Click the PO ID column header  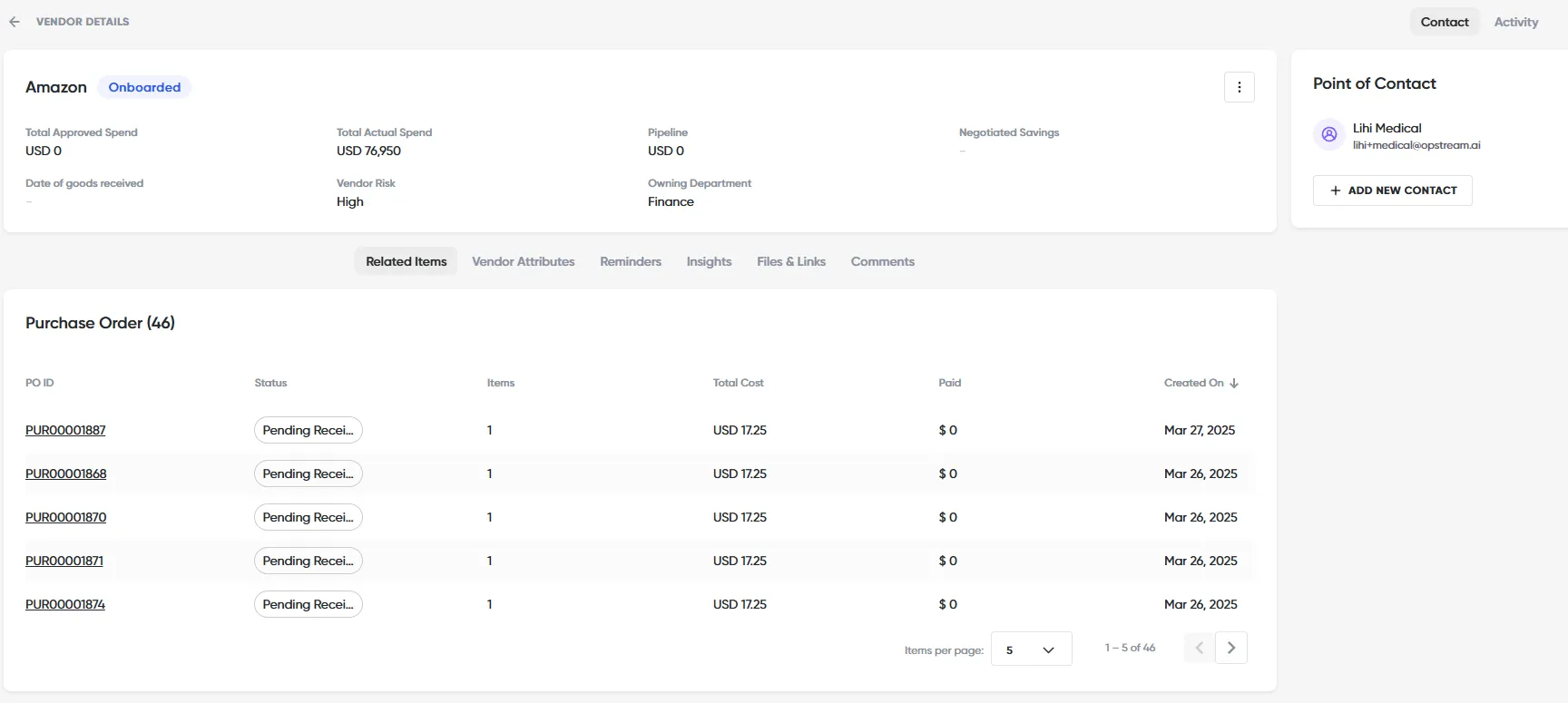(40, 383)
